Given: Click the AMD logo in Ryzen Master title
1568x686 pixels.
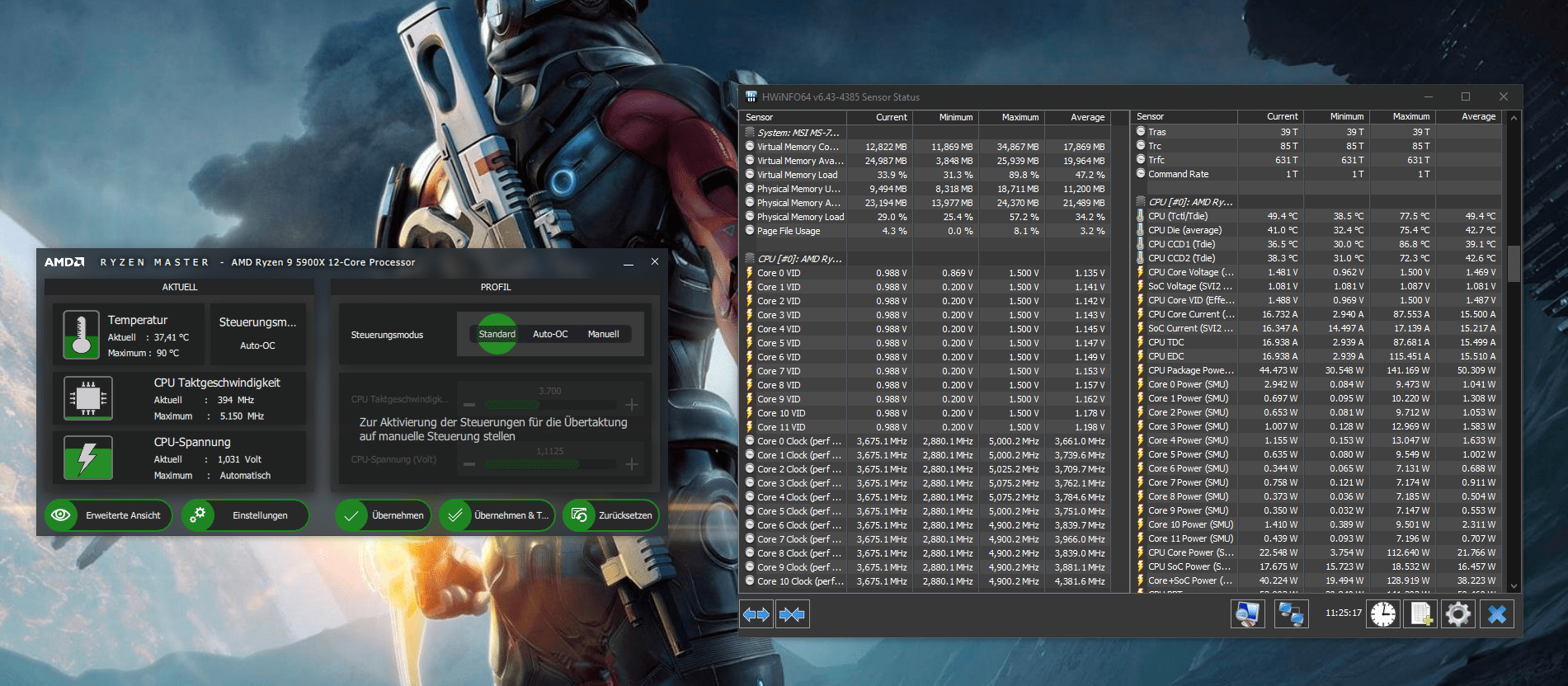Looking at the screenshot, I should click(x=64, y=262).
